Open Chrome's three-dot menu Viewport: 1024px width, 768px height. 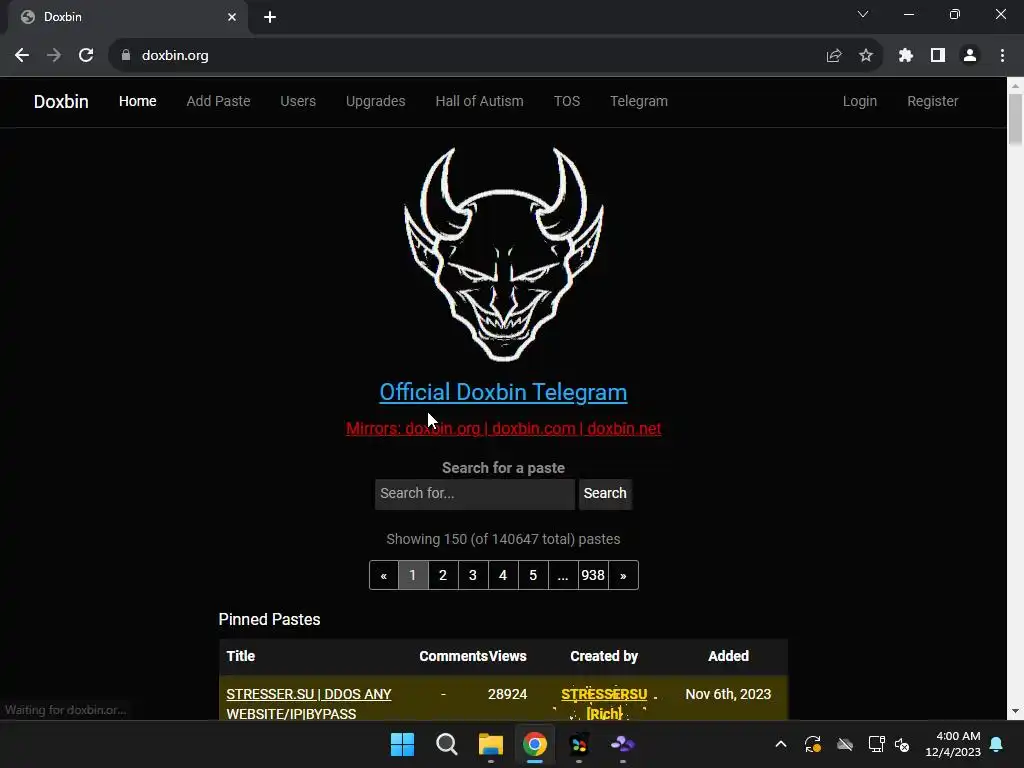click(1002, 56)
